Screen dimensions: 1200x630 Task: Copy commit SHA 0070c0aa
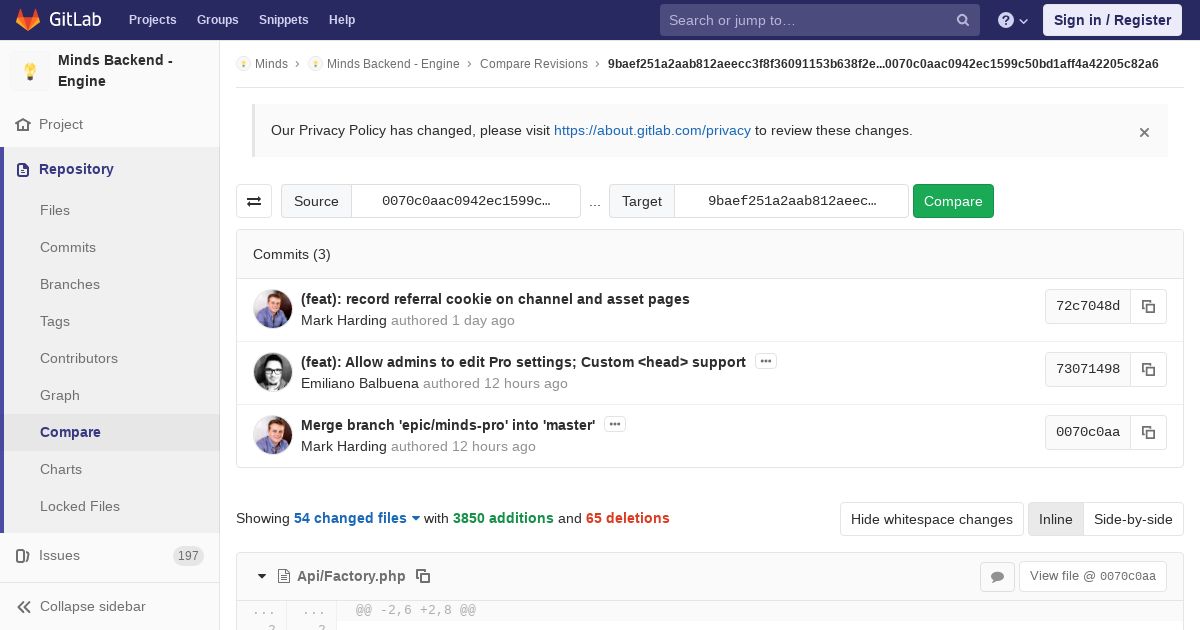(1148, 433)
